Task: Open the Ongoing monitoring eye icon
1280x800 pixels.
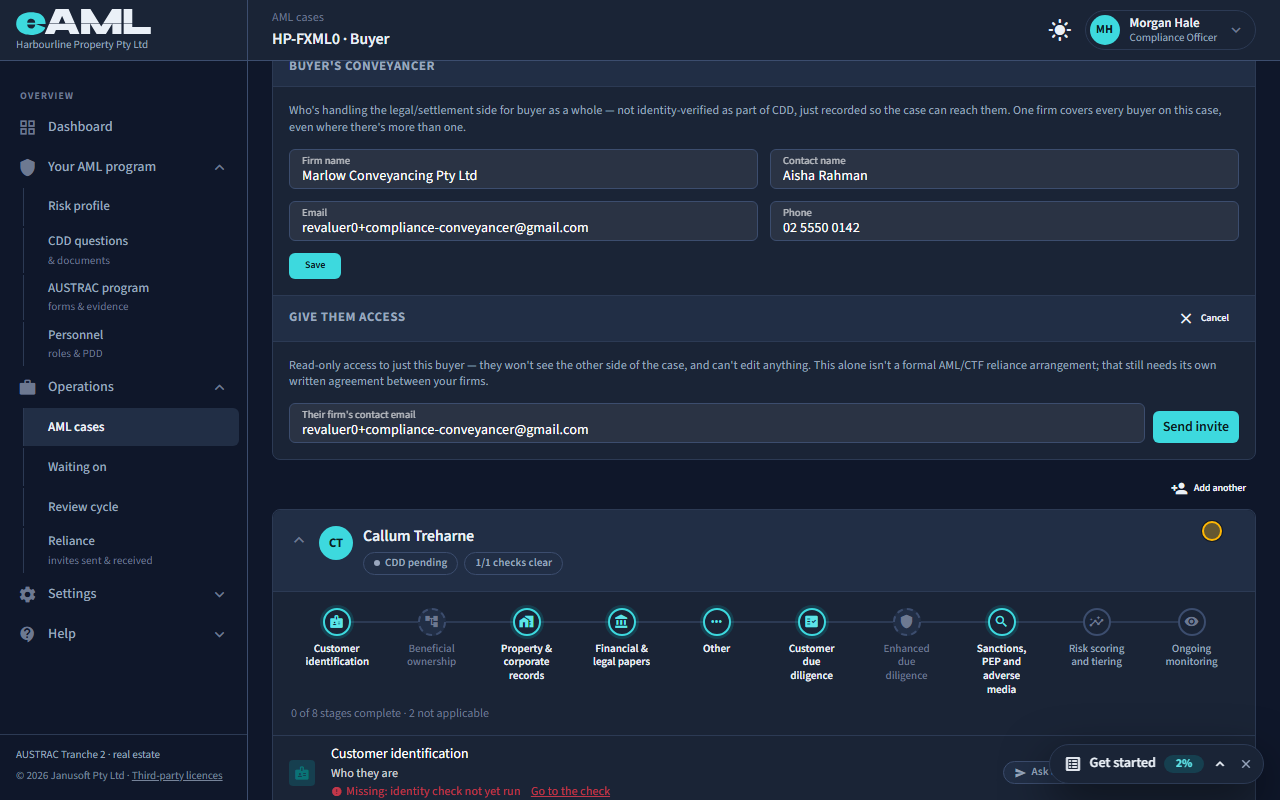Action: pos(1191,622)
